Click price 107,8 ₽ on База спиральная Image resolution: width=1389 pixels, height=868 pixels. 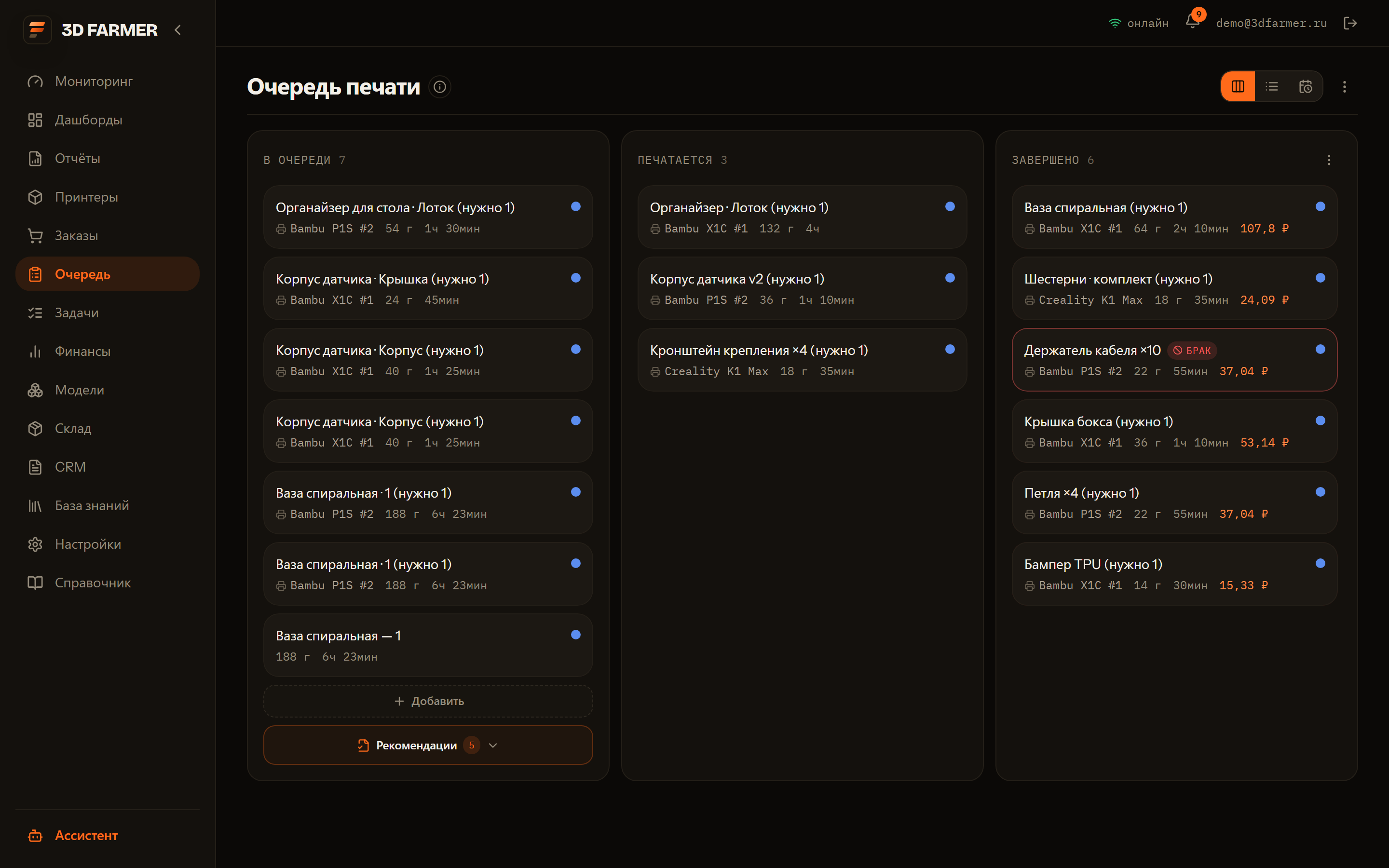[1265, 229]
